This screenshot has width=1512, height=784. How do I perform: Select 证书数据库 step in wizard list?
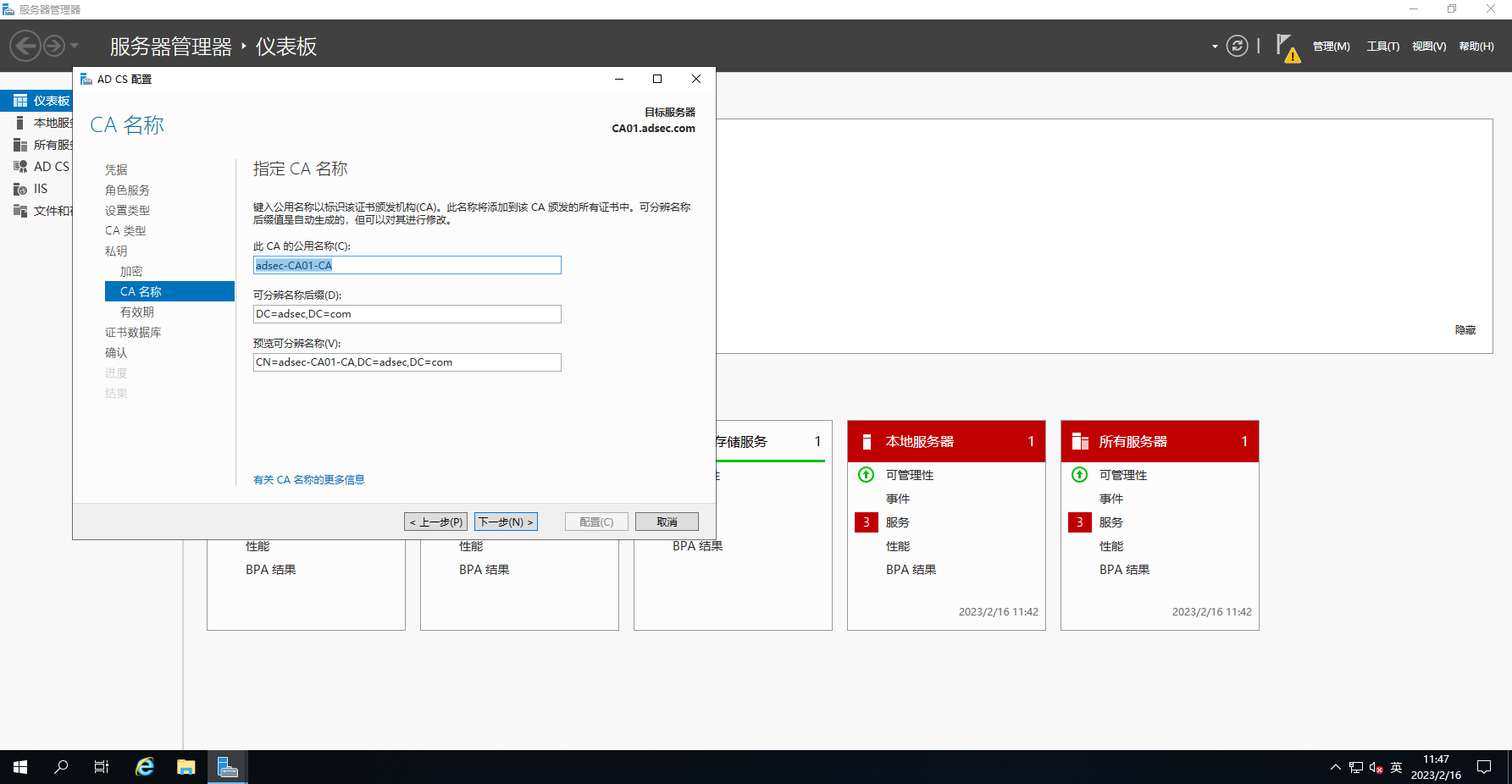(133, 333)
